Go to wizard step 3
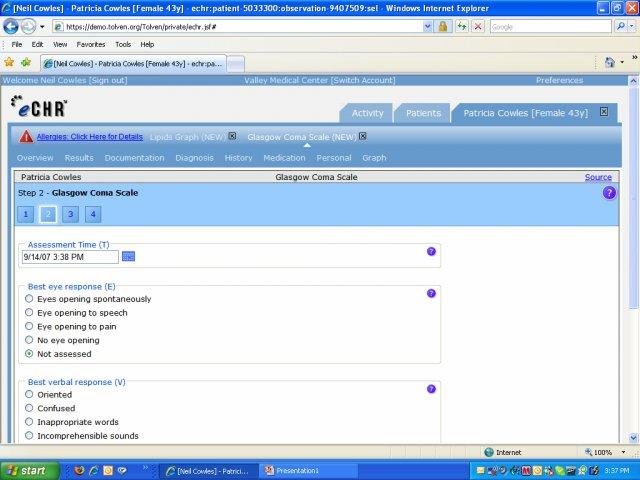Screen dimensions: 640x480 tap(70, 214)
